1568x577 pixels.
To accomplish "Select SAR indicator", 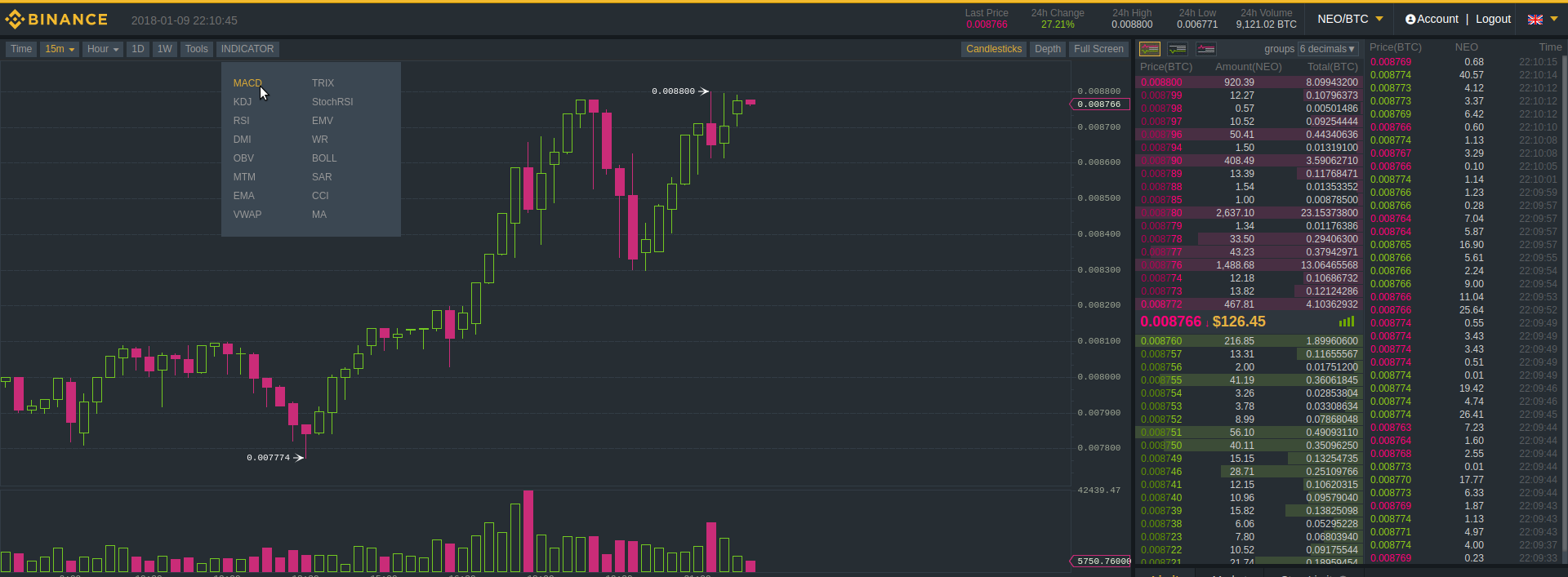I will 322,177.
